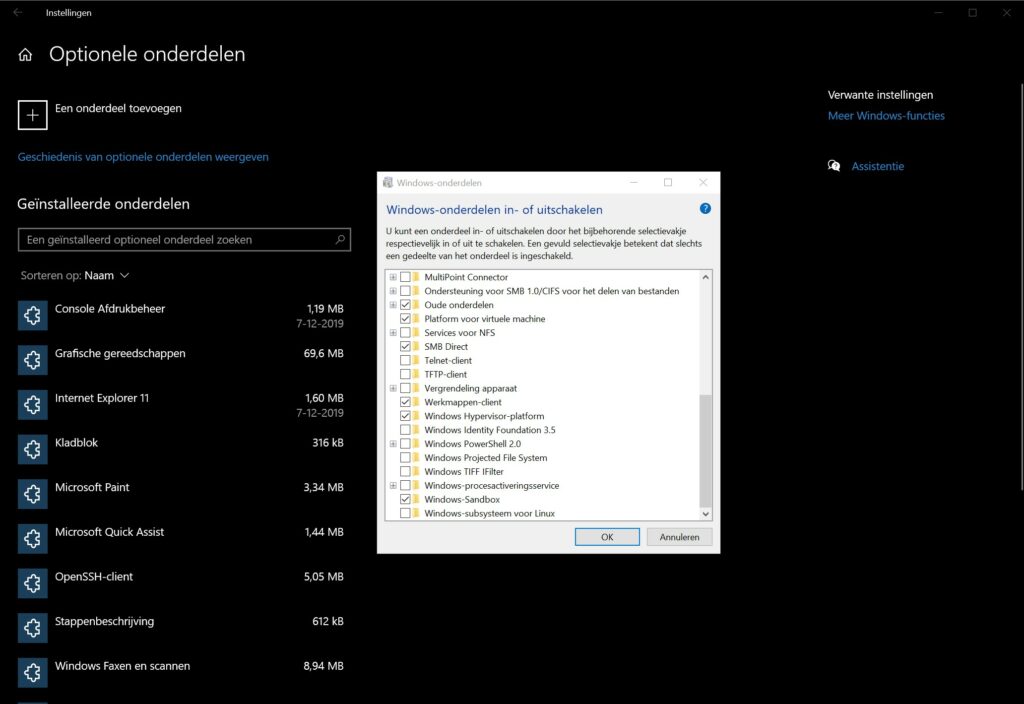Click the feature list scrollbar thumb
1024x704 pixels.
tap(705, 451)
